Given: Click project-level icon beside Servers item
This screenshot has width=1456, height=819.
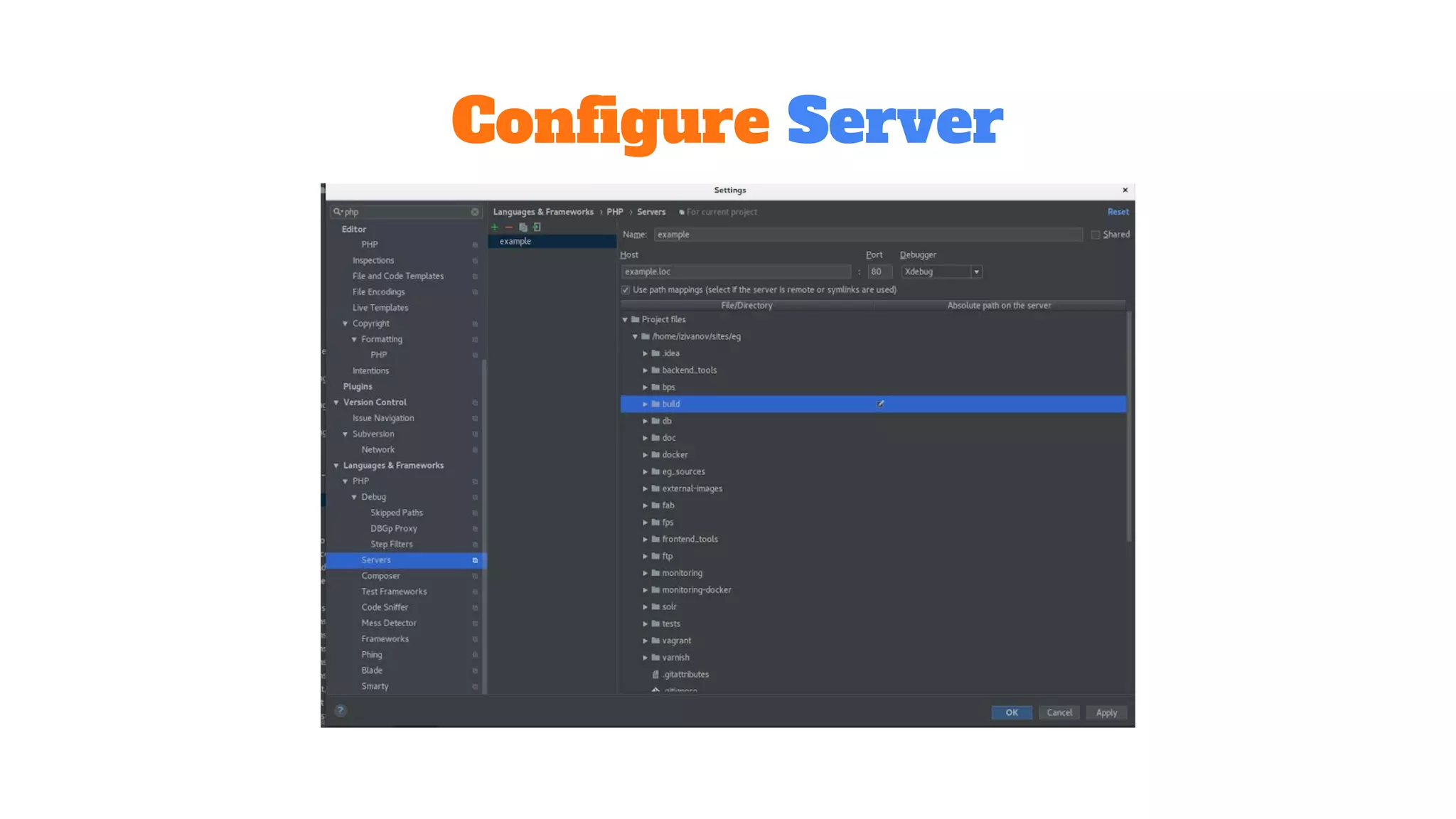Looking at the screenshot, I should point(475,561).
